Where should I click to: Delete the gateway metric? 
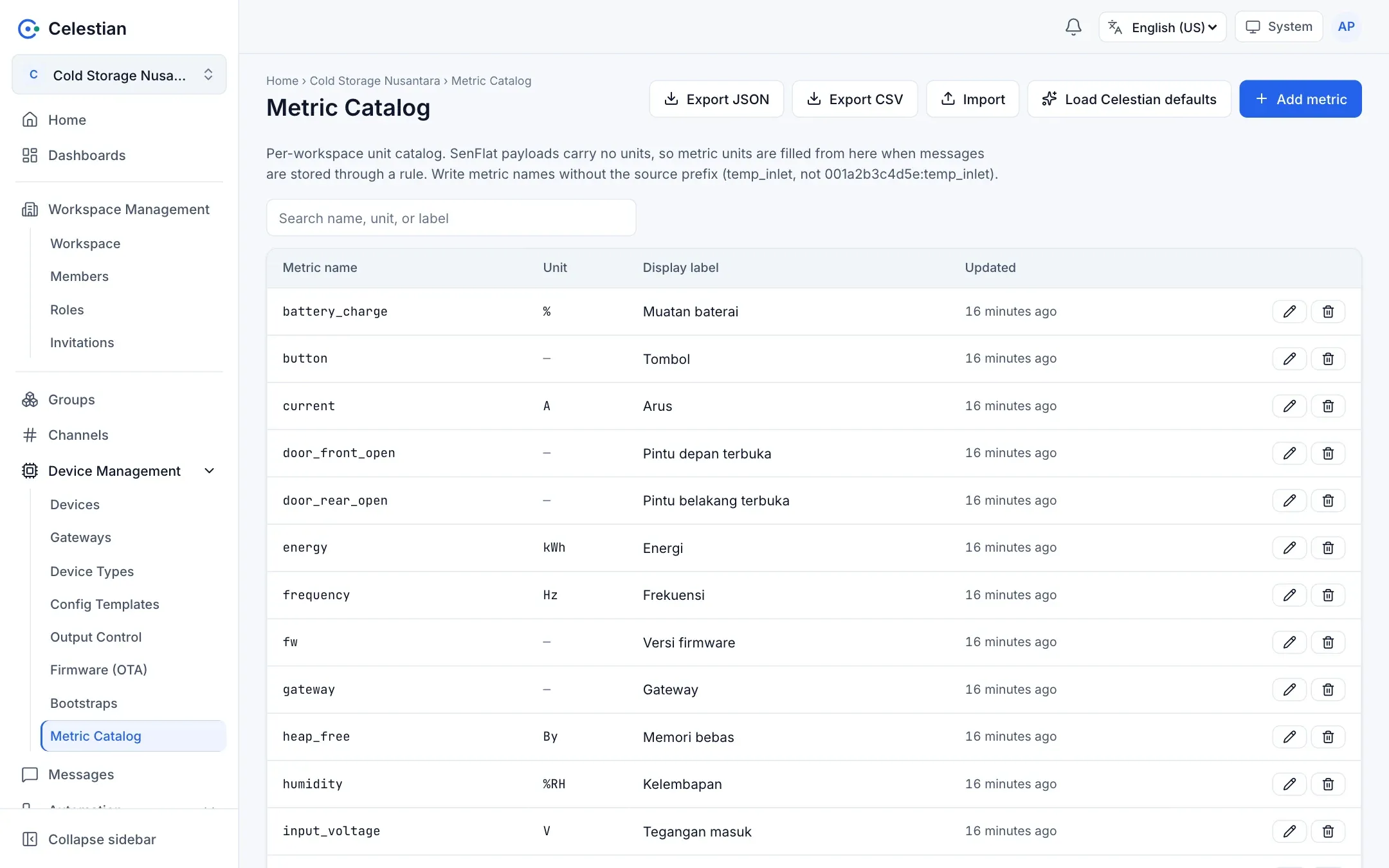click(1328, 690)
